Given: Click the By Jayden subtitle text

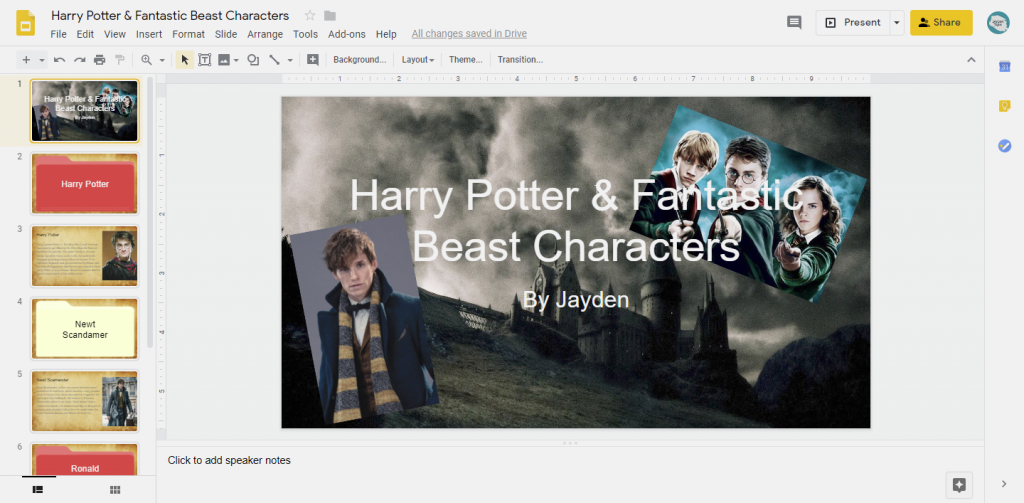Looking at the screenshot, I should click(x=575, y=300).
